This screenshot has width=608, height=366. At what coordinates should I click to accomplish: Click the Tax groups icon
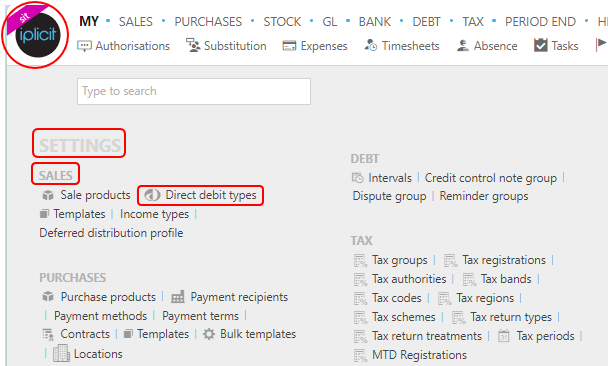pos(360,261)
